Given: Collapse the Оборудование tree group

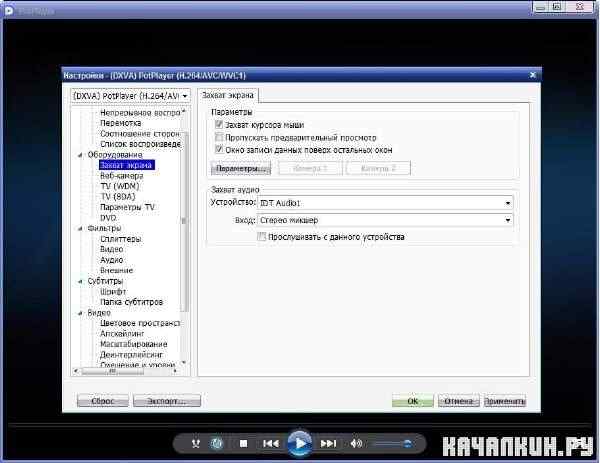Looking at the screenshot, I should tap(80, 155).
